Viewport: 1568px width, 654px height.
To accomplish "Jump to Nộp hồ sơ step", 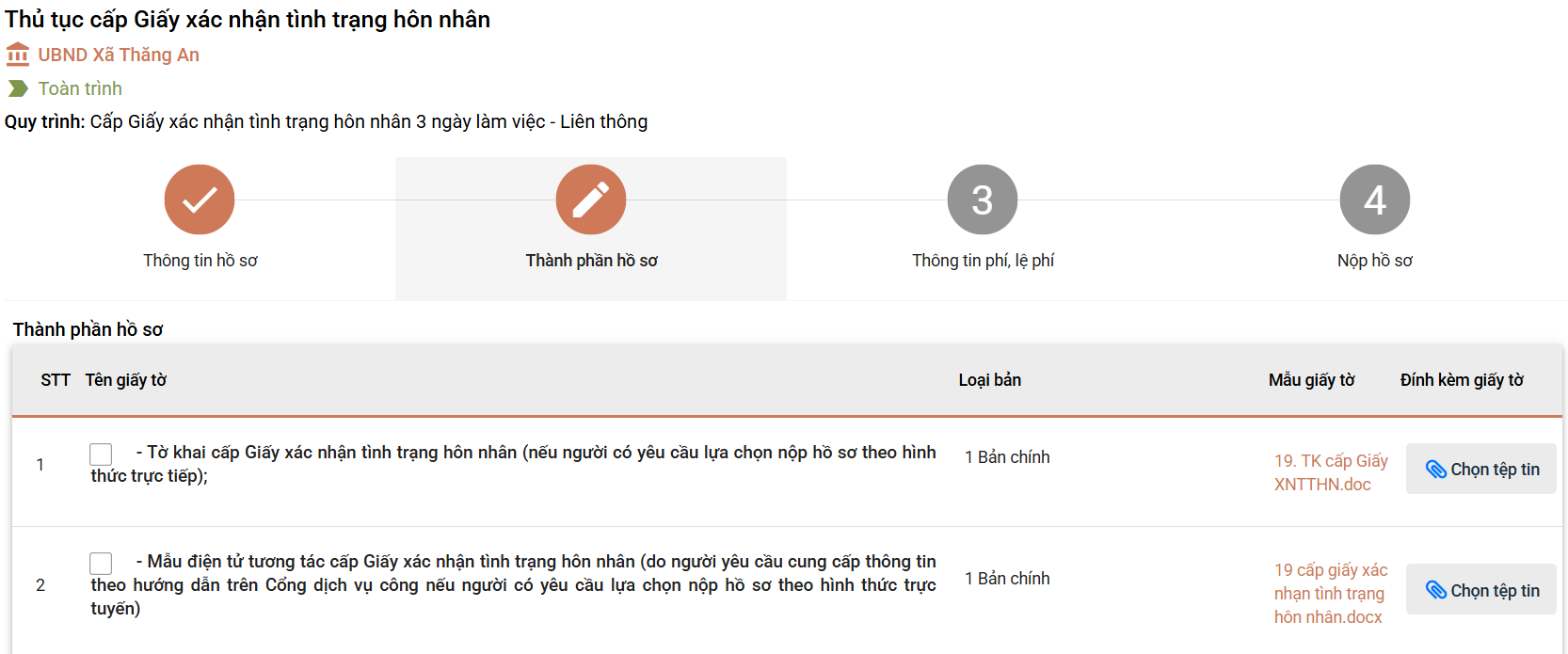I will (1374, 261).
